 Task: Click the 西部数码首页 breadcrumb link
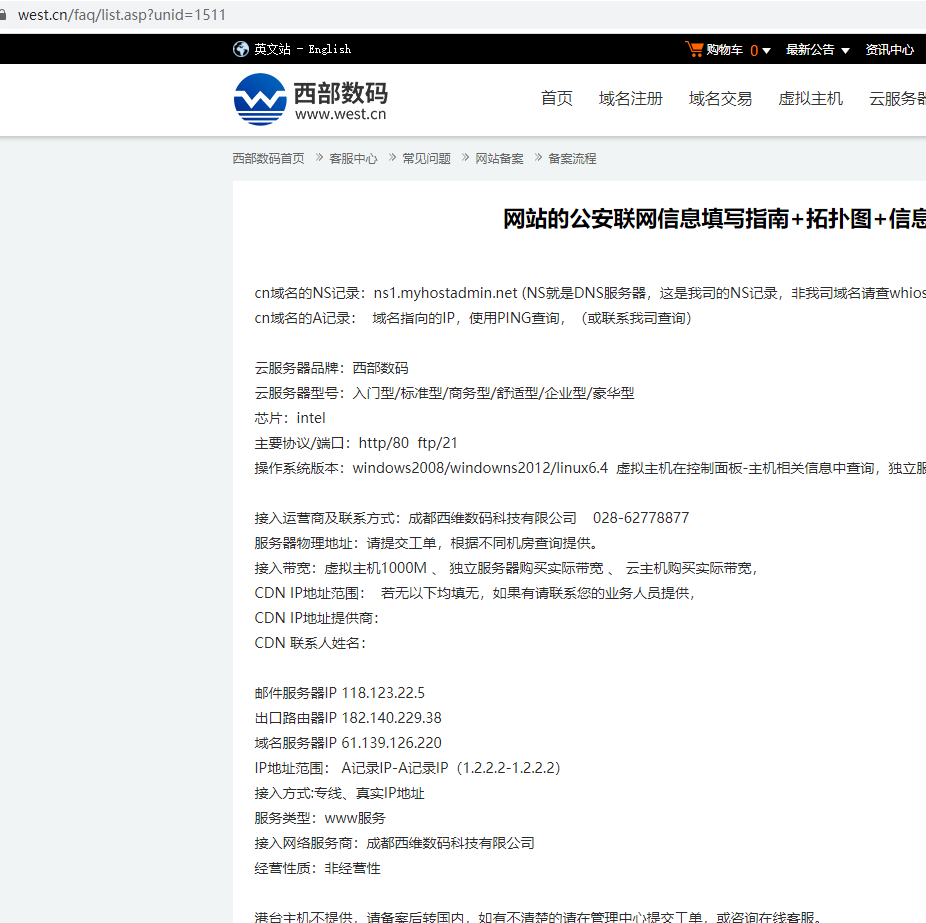click(267, 158)
